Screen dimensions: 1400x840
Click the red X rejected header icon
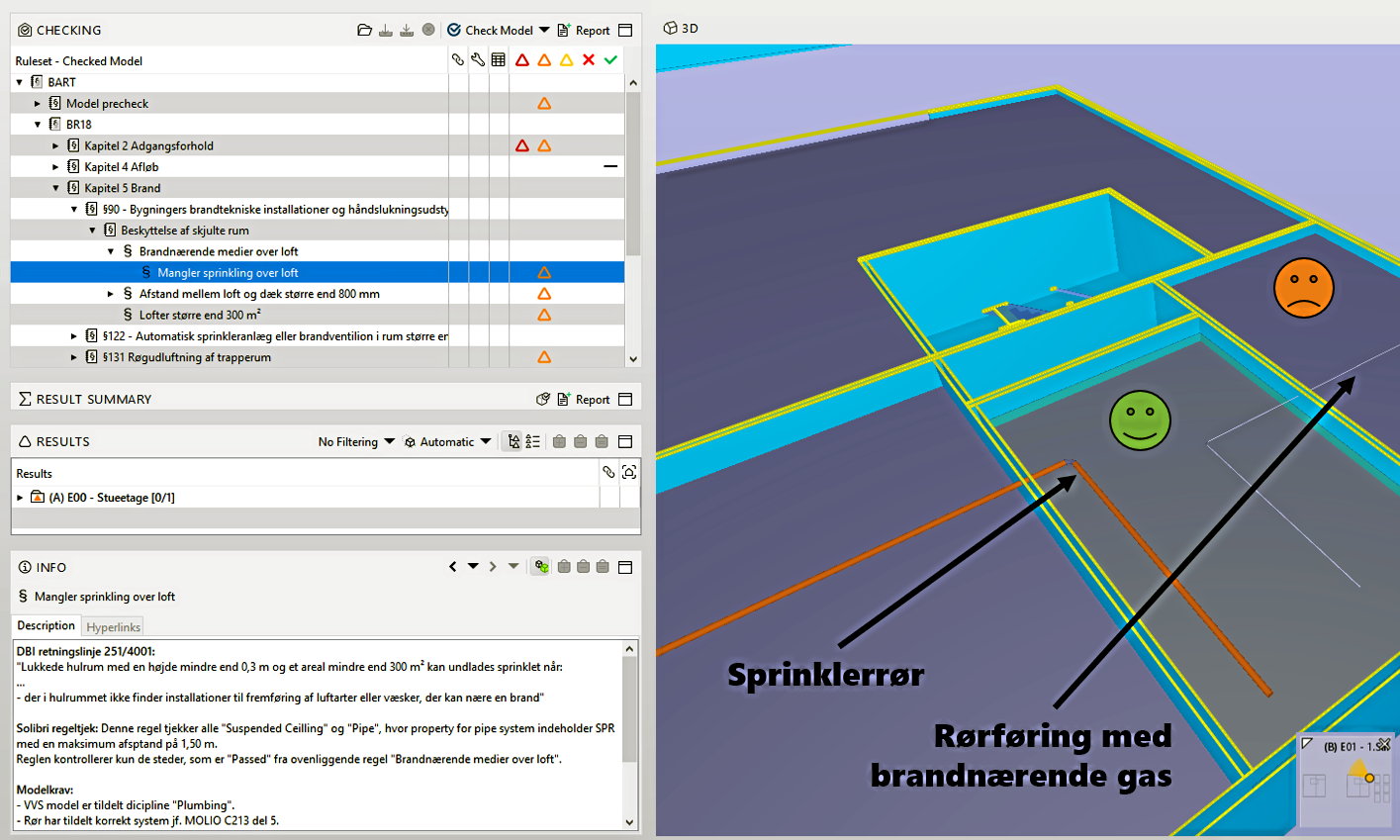589,60
